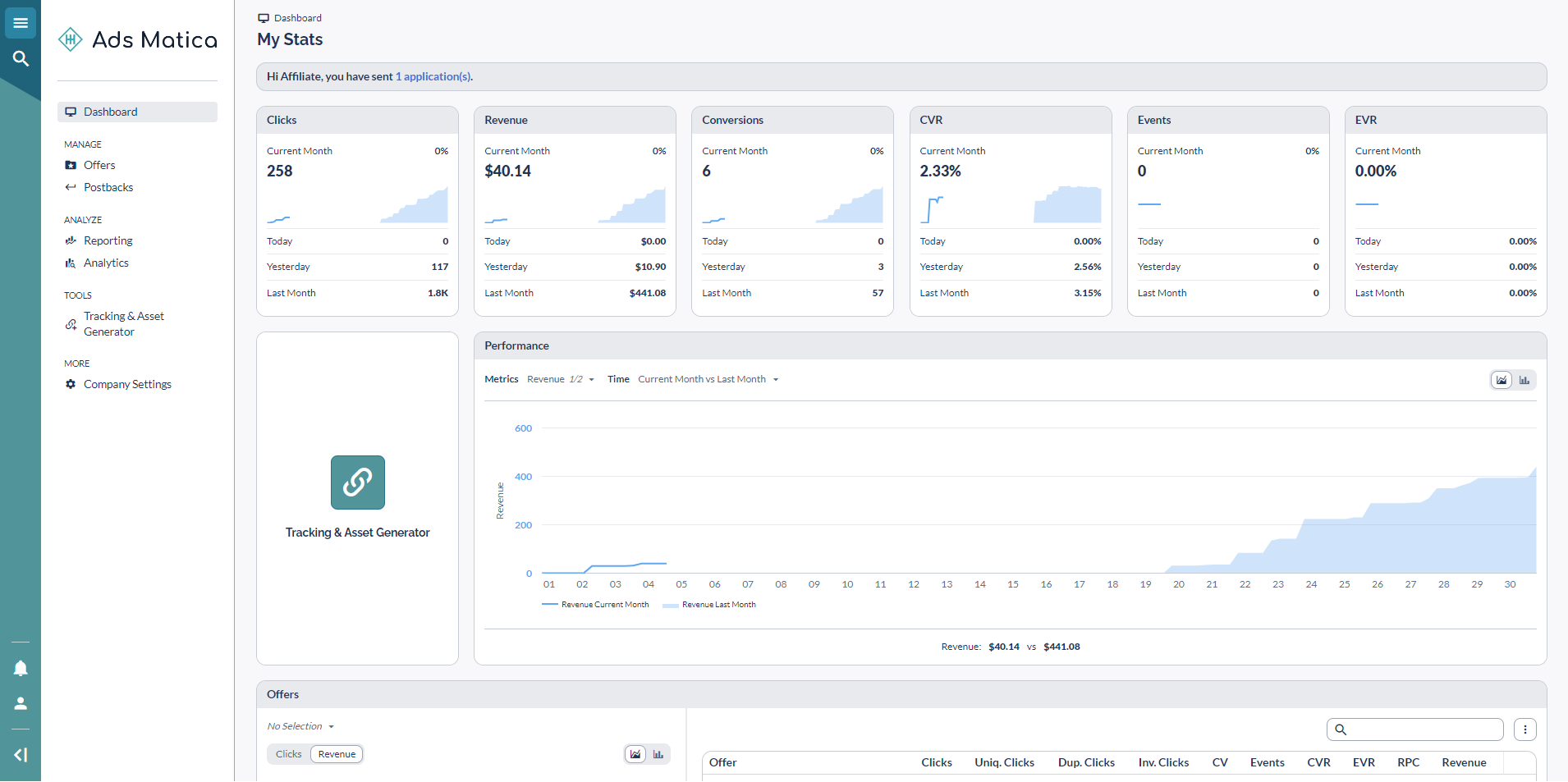The height and width of the screenshot is (782, 1568).
Task: Open the Offers table three-dot options menu
Action: (x=1524, y=729)
